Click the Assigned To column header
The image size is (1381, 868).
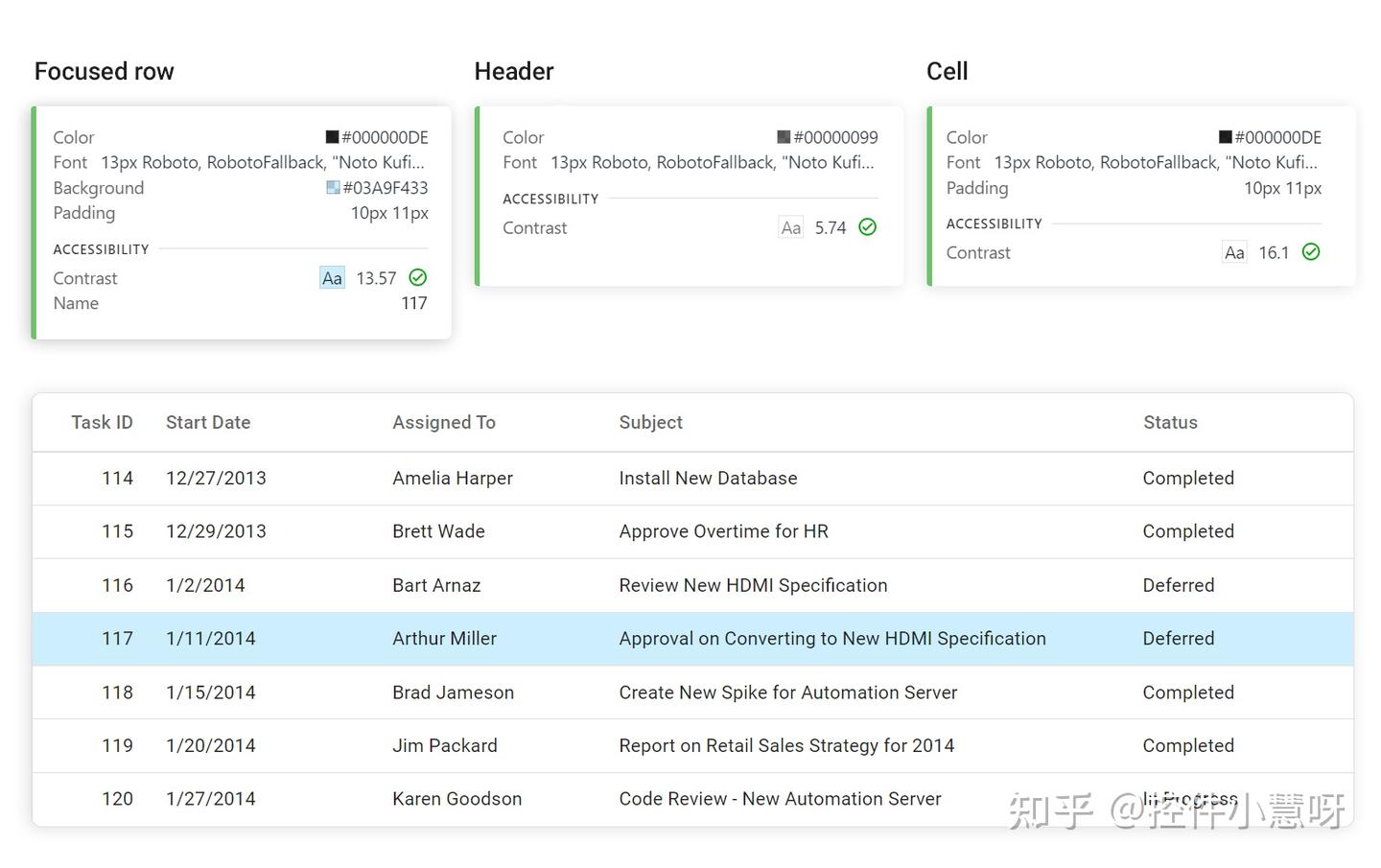[x=444, y=423]
